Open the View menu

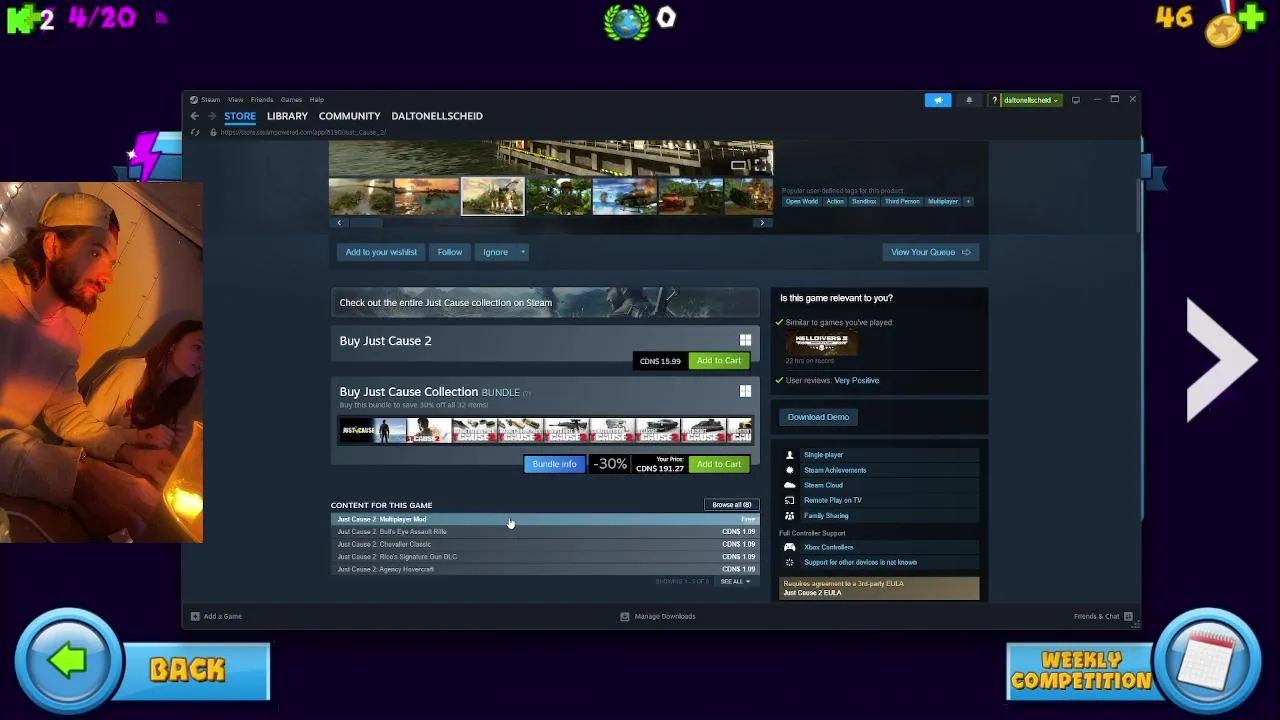click(235, 100)
